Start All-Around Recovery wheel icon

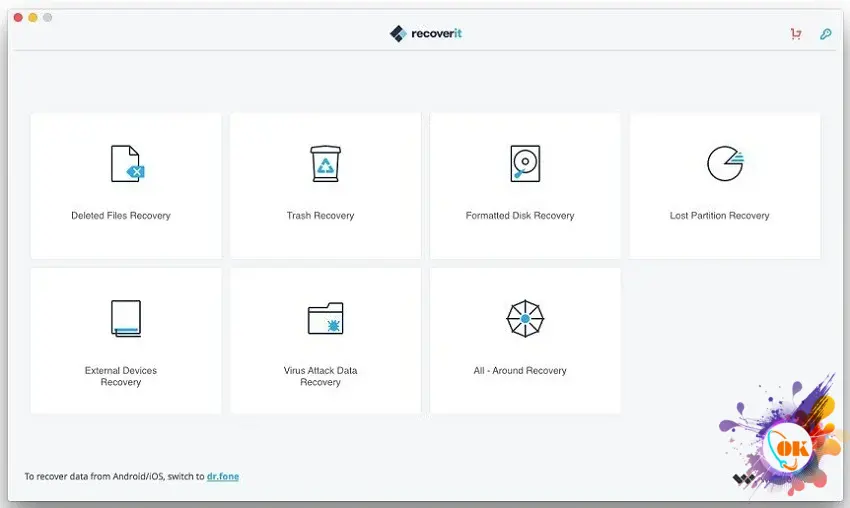tap(525, 318)
